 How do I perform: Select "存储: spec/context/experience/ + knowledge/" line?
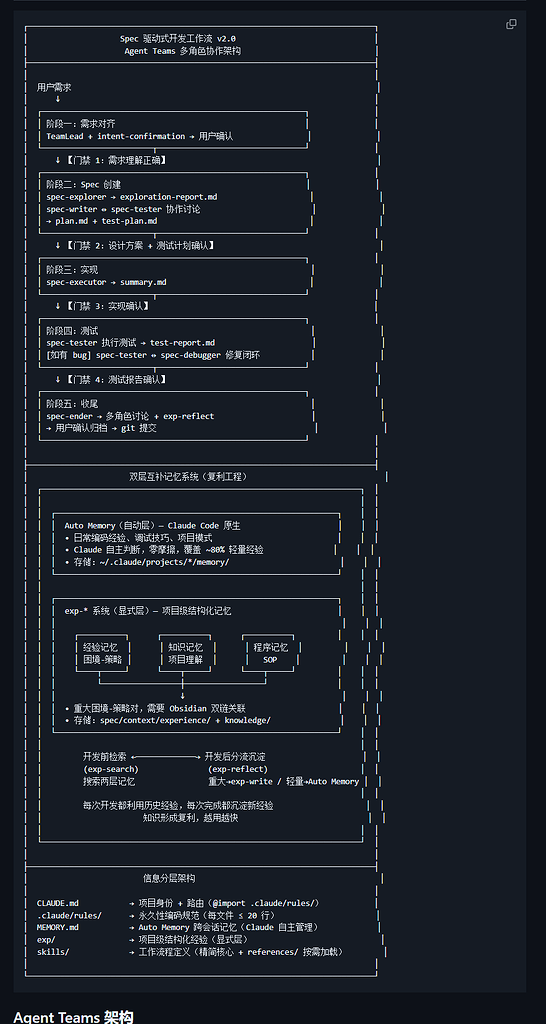(x=167, y=720)
